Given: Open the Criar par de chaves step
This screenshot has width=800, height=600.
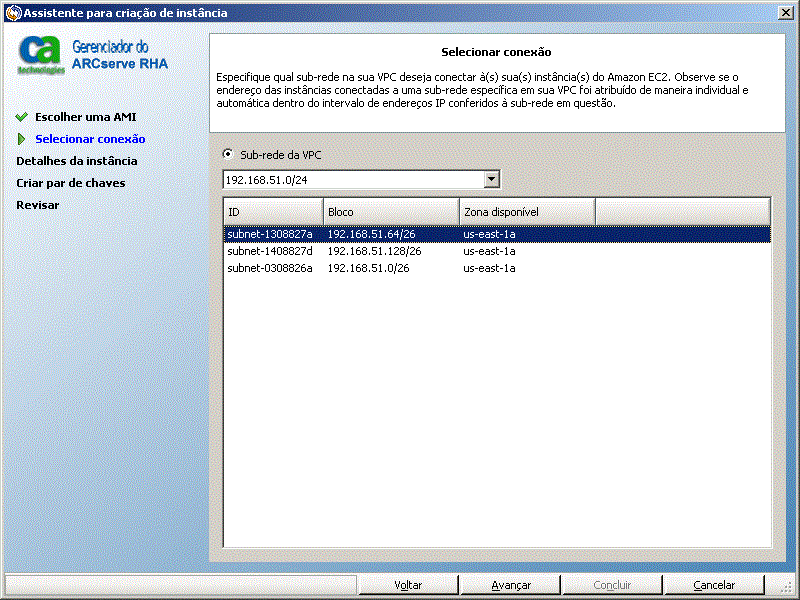Looking at the screenshot, I should pos(70,183).
